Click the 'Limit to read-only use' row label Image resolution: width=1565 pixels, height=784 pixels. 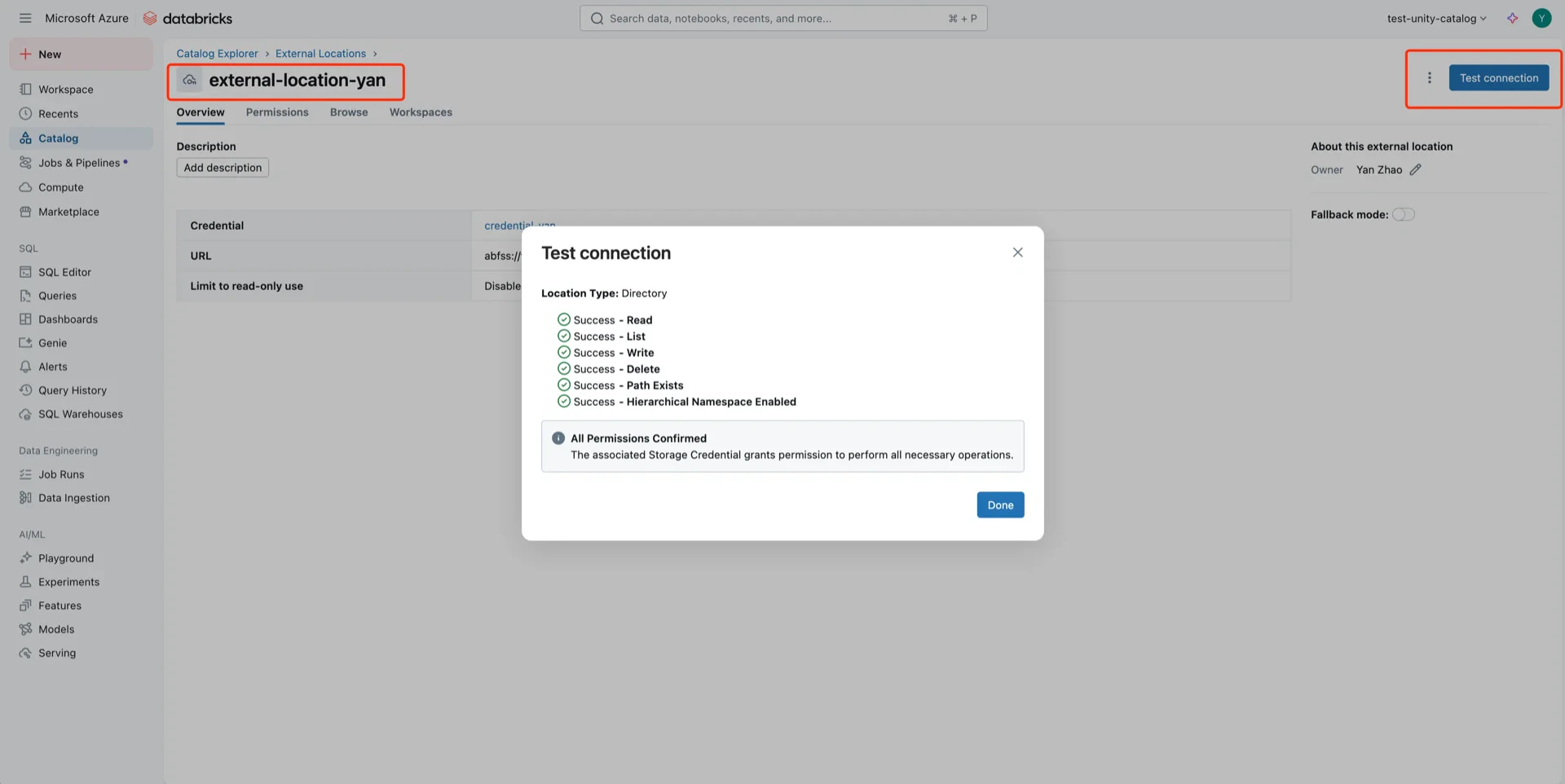coord(246,286)
